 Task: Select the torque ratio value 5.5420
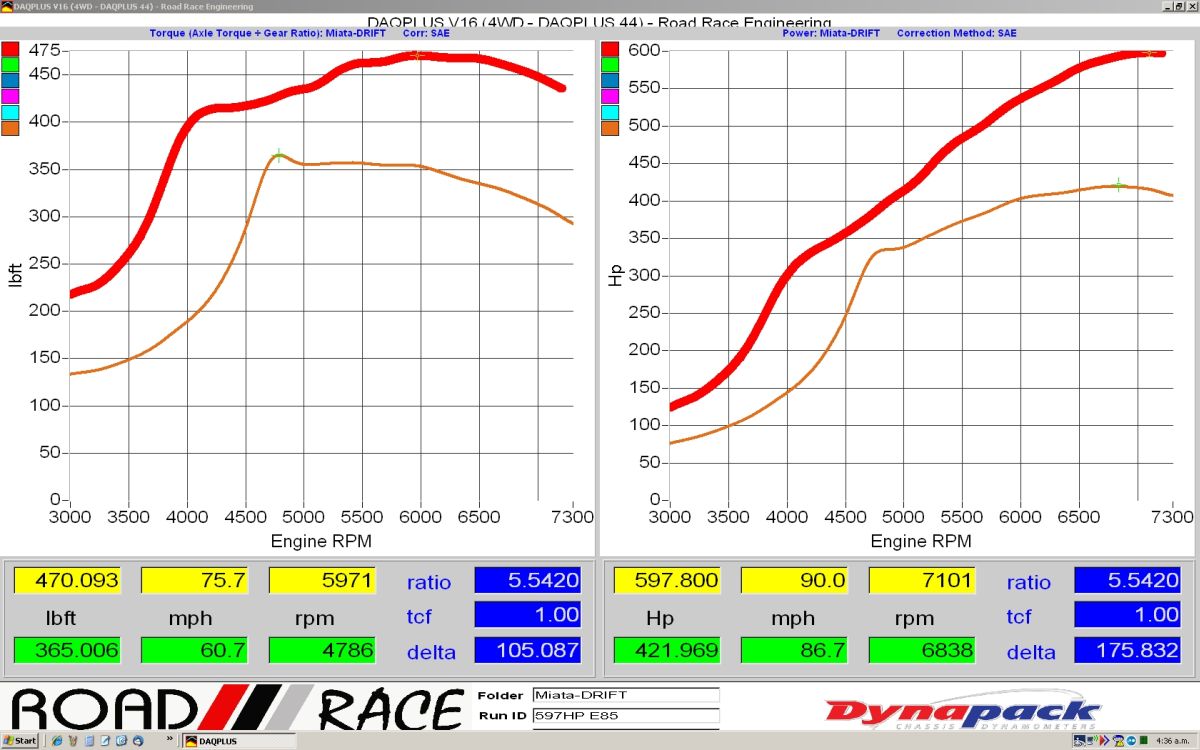(528, 581)
